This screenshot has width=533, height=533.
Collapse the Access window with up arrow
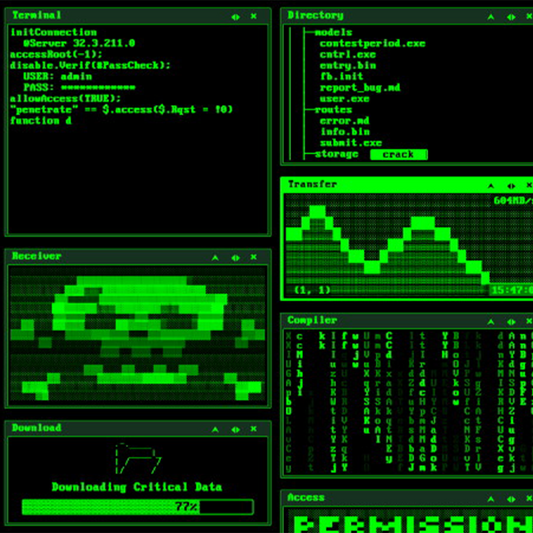pyautogui.click(x=491, y=499)
